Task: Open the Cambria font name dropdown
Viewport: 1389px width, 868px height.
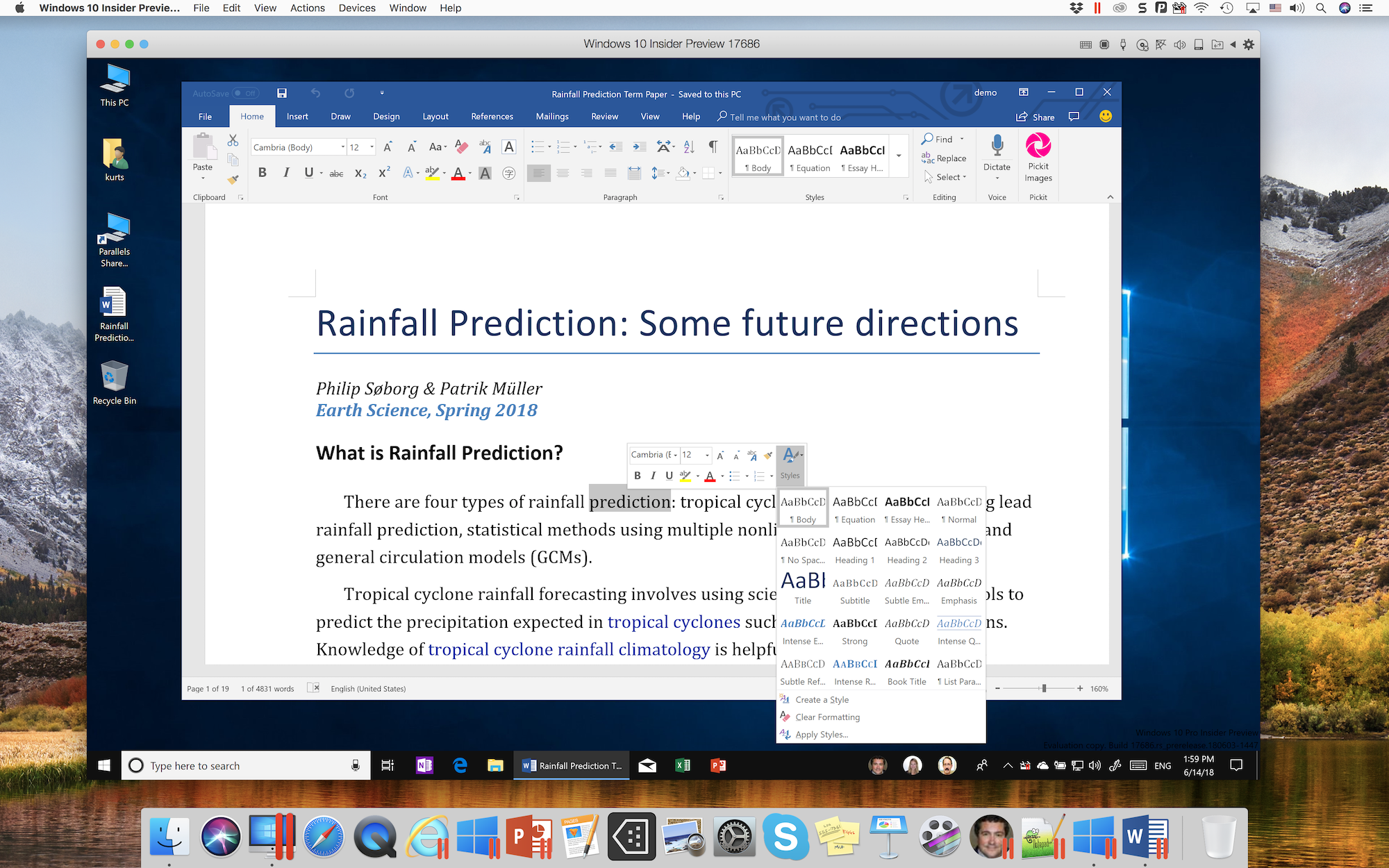Action: point(342,147)
